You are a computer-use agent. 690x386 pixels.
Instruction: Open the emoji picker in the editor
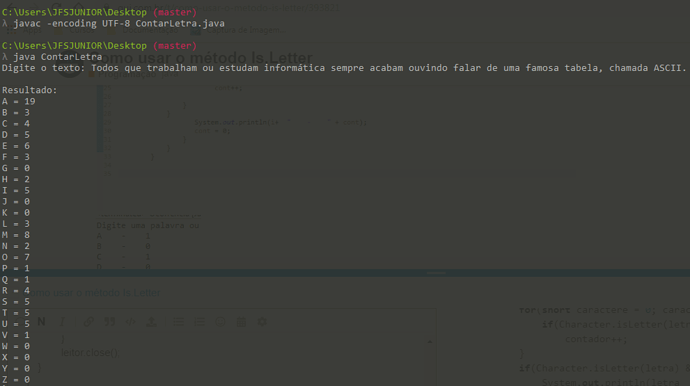(220, 322)
